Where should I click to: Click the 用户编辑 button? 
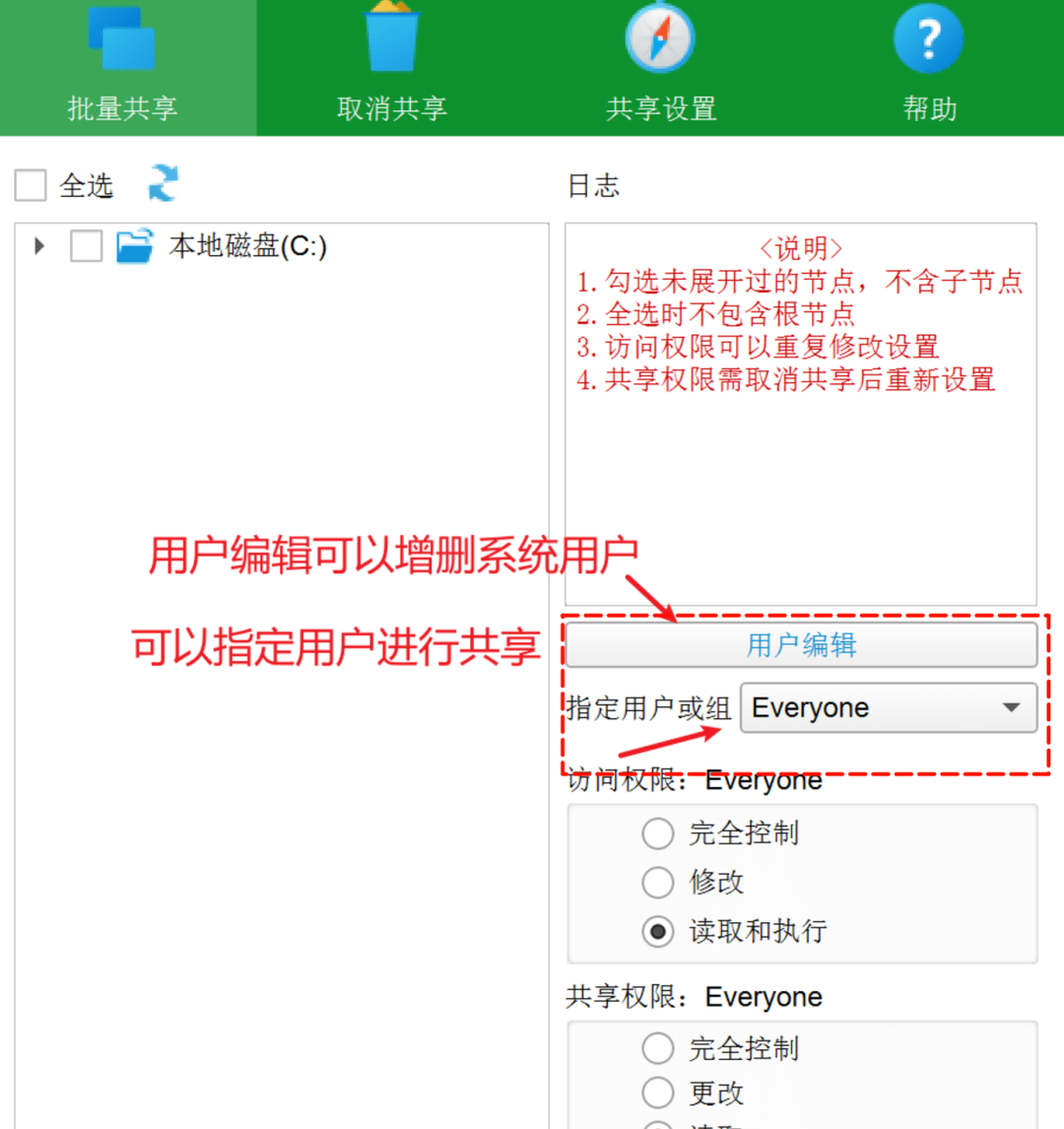(801, 645)
